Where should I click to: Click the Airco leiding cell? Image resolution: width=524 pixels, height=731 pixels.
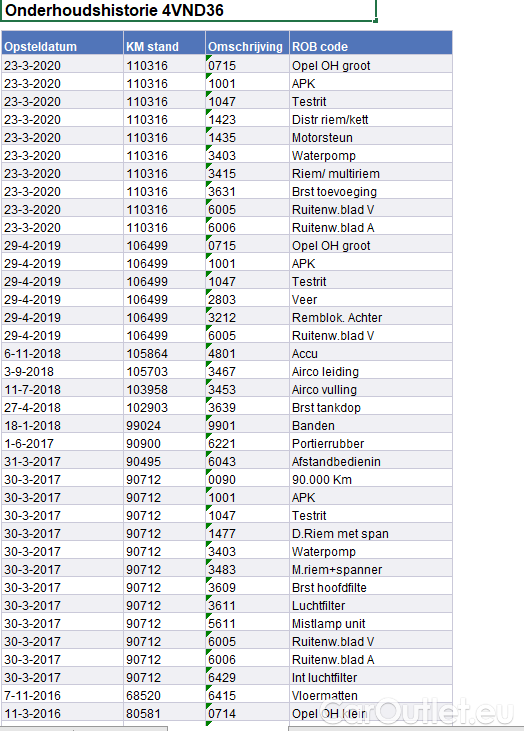point(371,372)
